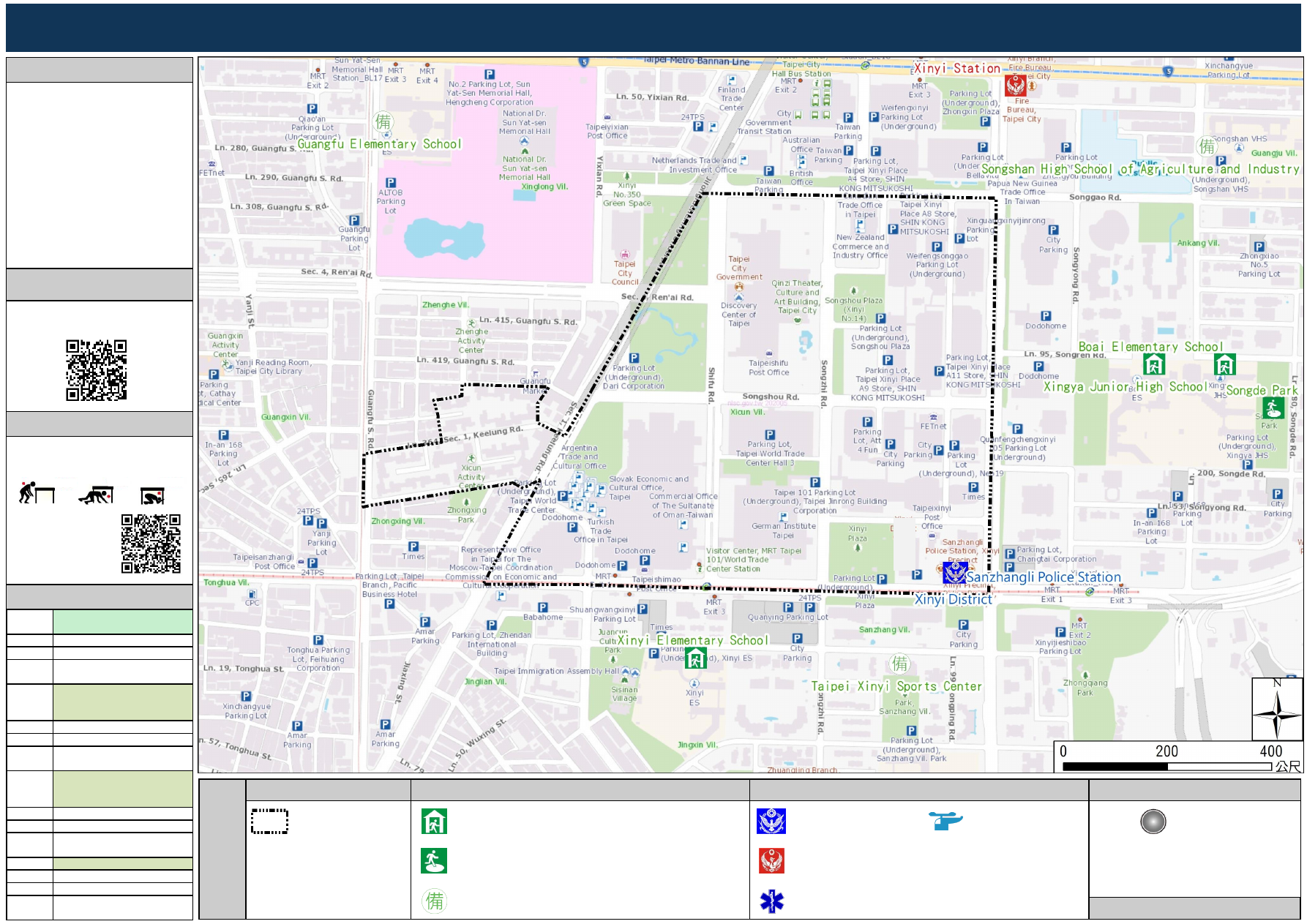This screenshot has width=1307, height=924.
Task: Click the 'Songshan High School of Agriculture and Industry' label
Action: [x=1140, y=169]
